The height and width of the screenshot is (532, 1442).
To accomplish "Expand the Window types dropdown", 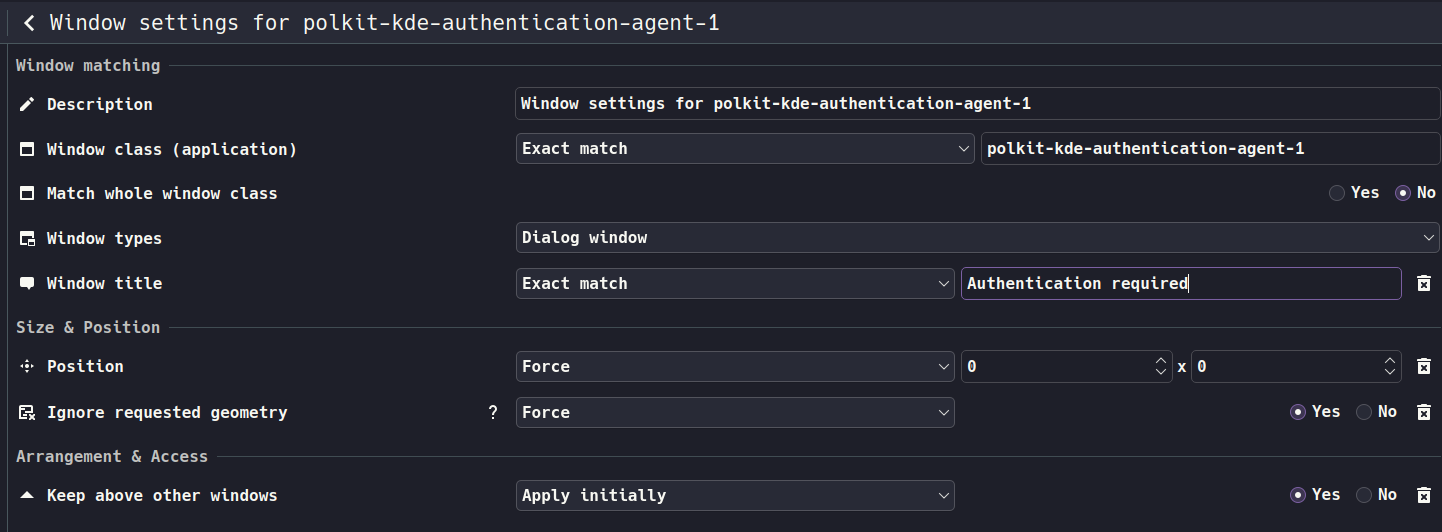I will [977, 238].
